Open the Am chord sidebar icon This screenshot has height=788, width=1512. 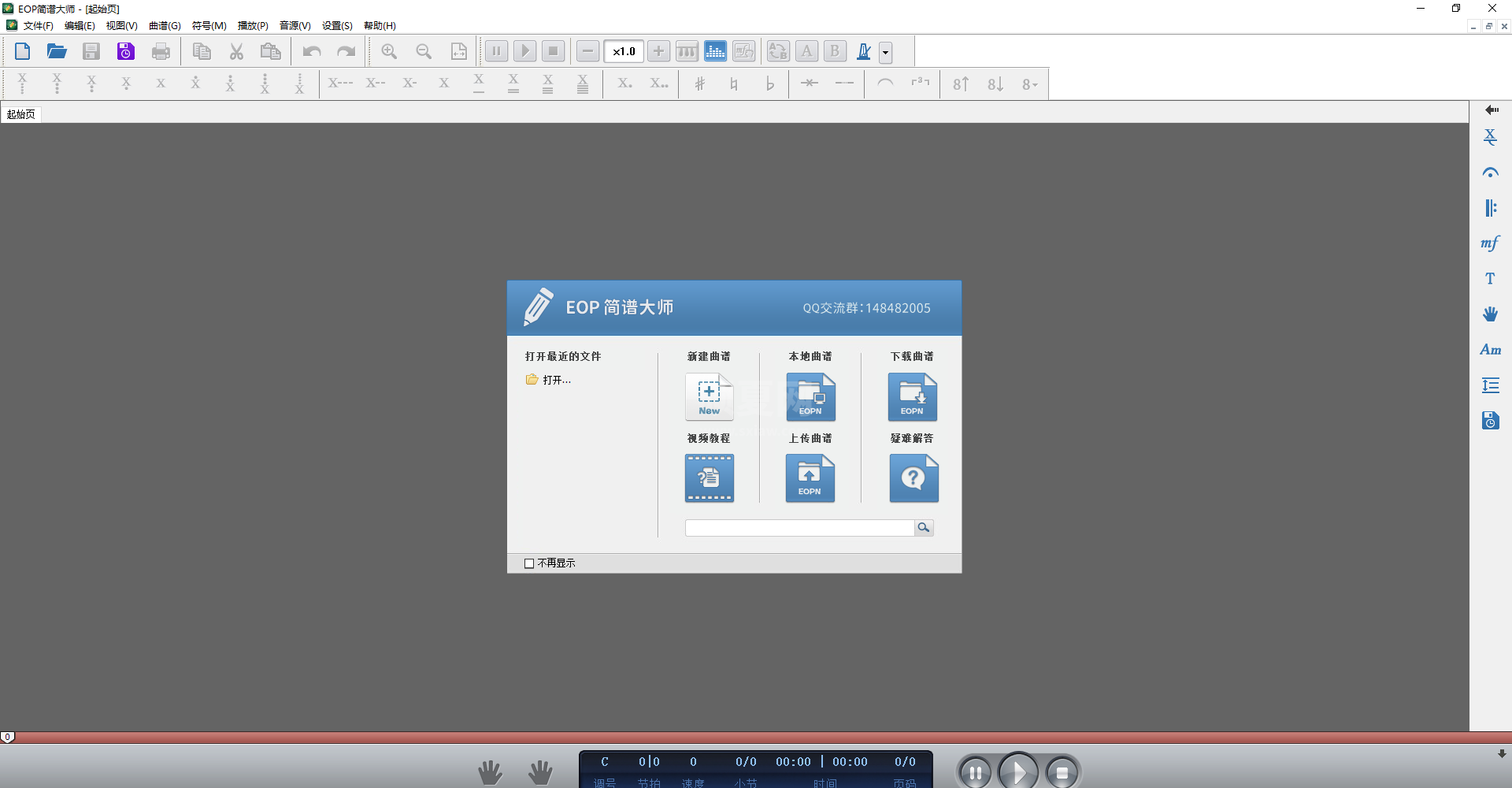[x=1490, y=349]
